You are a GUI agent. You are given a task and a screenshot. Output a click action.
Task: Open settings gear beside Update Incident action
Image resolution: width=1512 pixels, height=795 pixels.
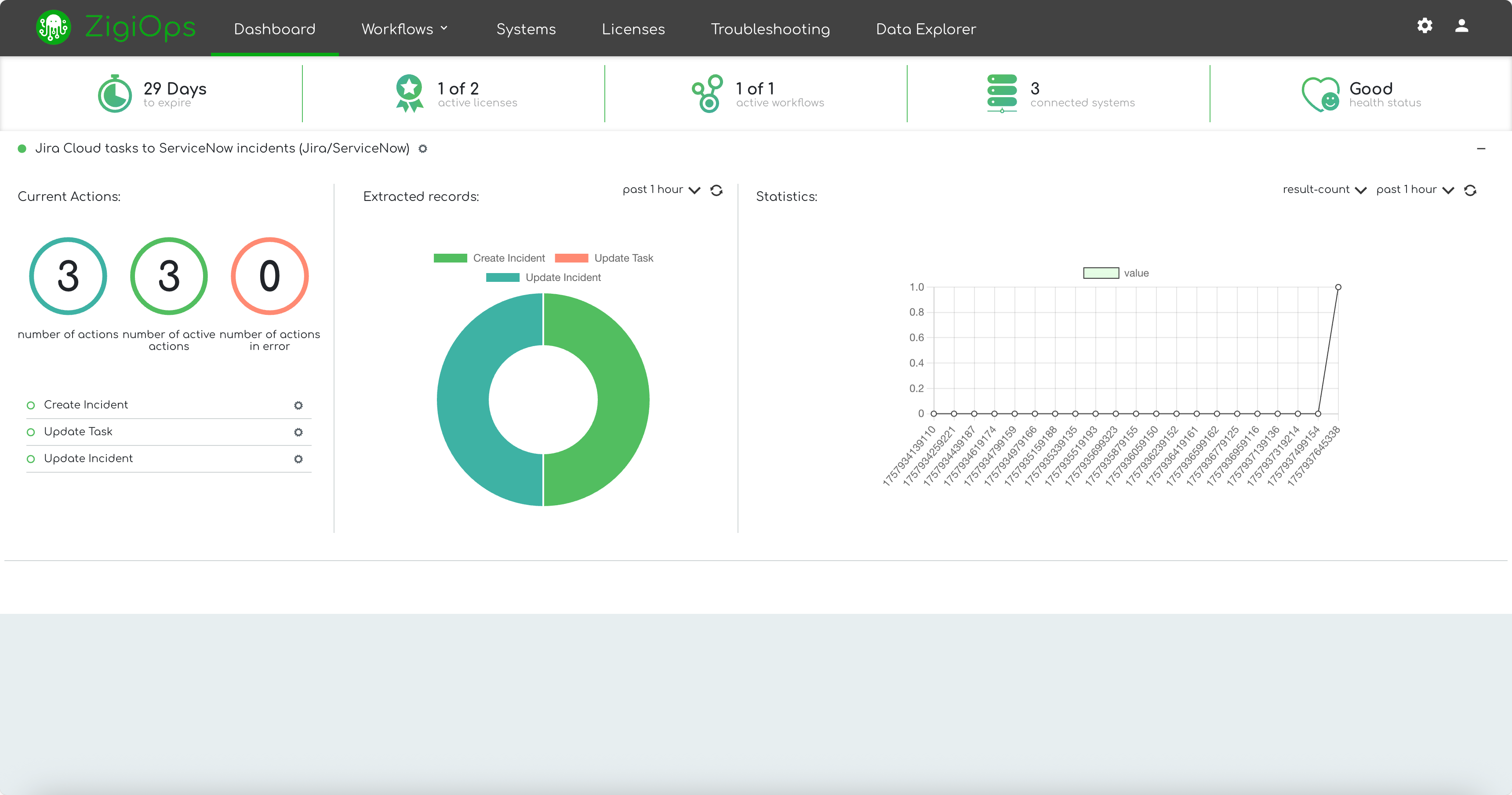298,459
